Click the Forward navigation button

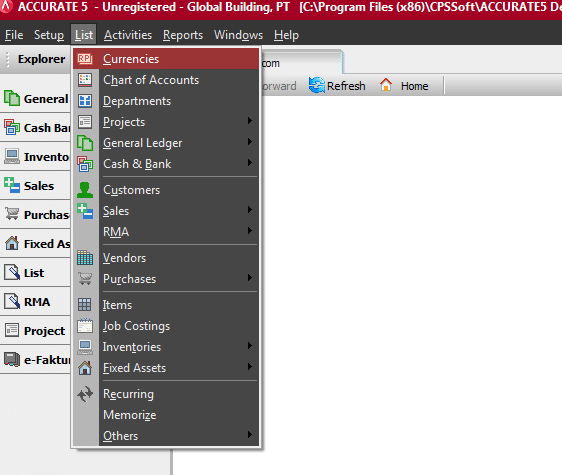tap(279, 86)
